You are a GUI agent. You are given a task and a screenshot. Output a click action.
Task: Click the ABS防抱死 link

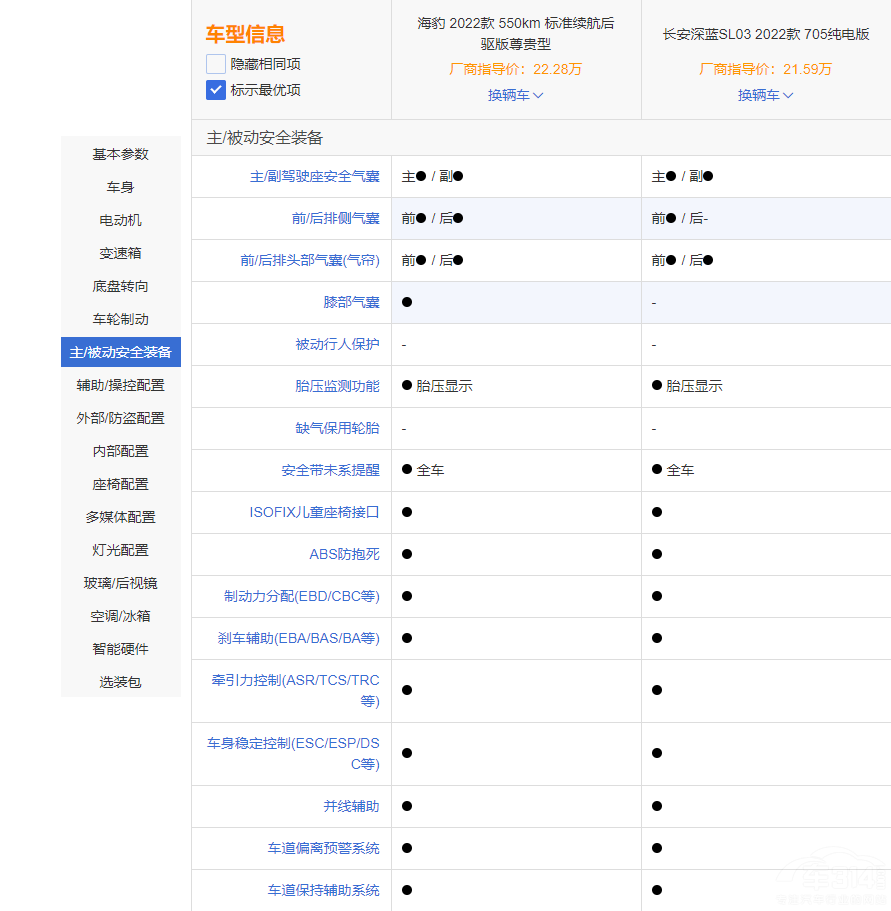344,554
